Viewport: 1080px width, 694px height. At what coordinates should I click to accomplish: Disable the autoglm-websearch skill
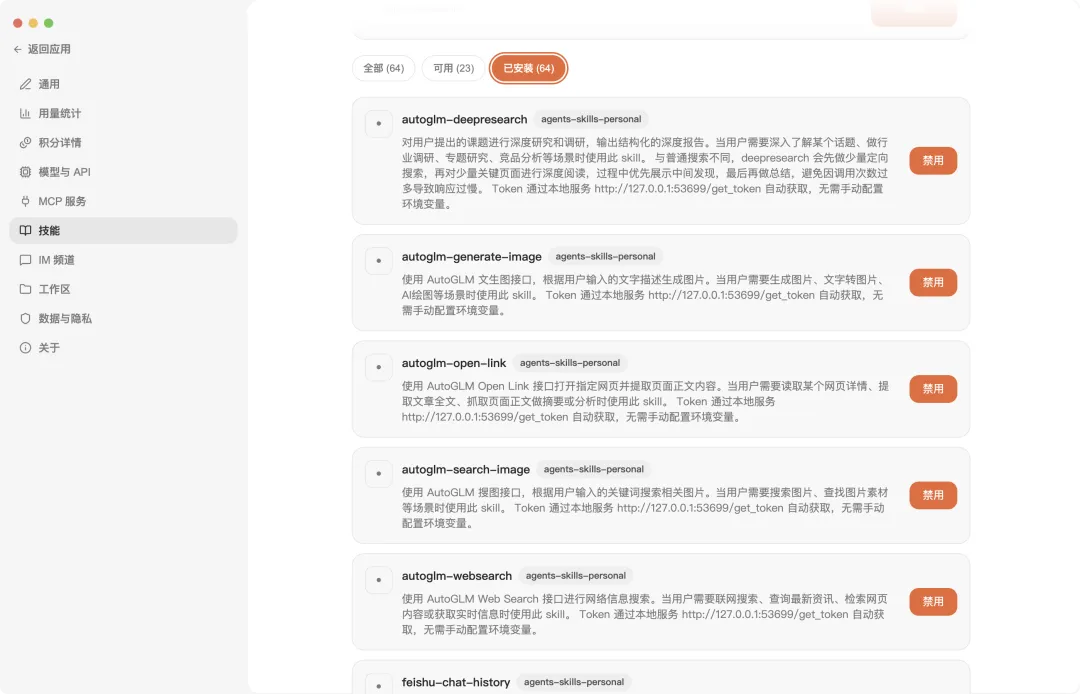pyautogui.click(x=933, y=602)
